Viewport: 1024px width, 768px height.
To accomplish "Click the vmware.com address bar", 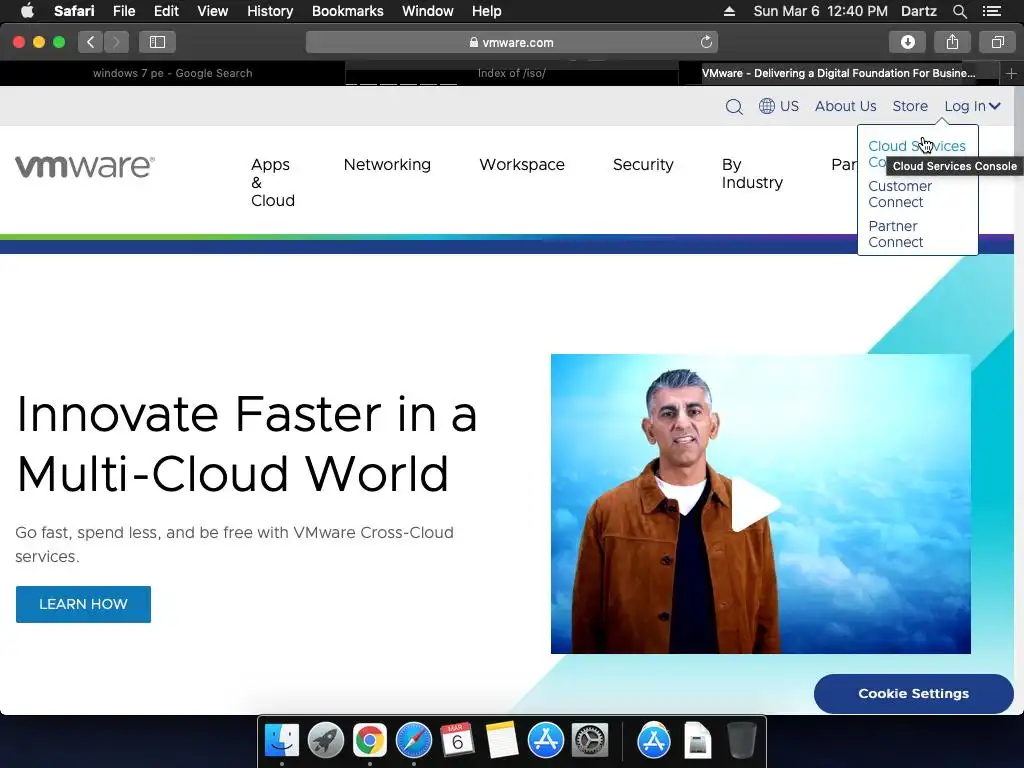I will click(x=511, y=42).
